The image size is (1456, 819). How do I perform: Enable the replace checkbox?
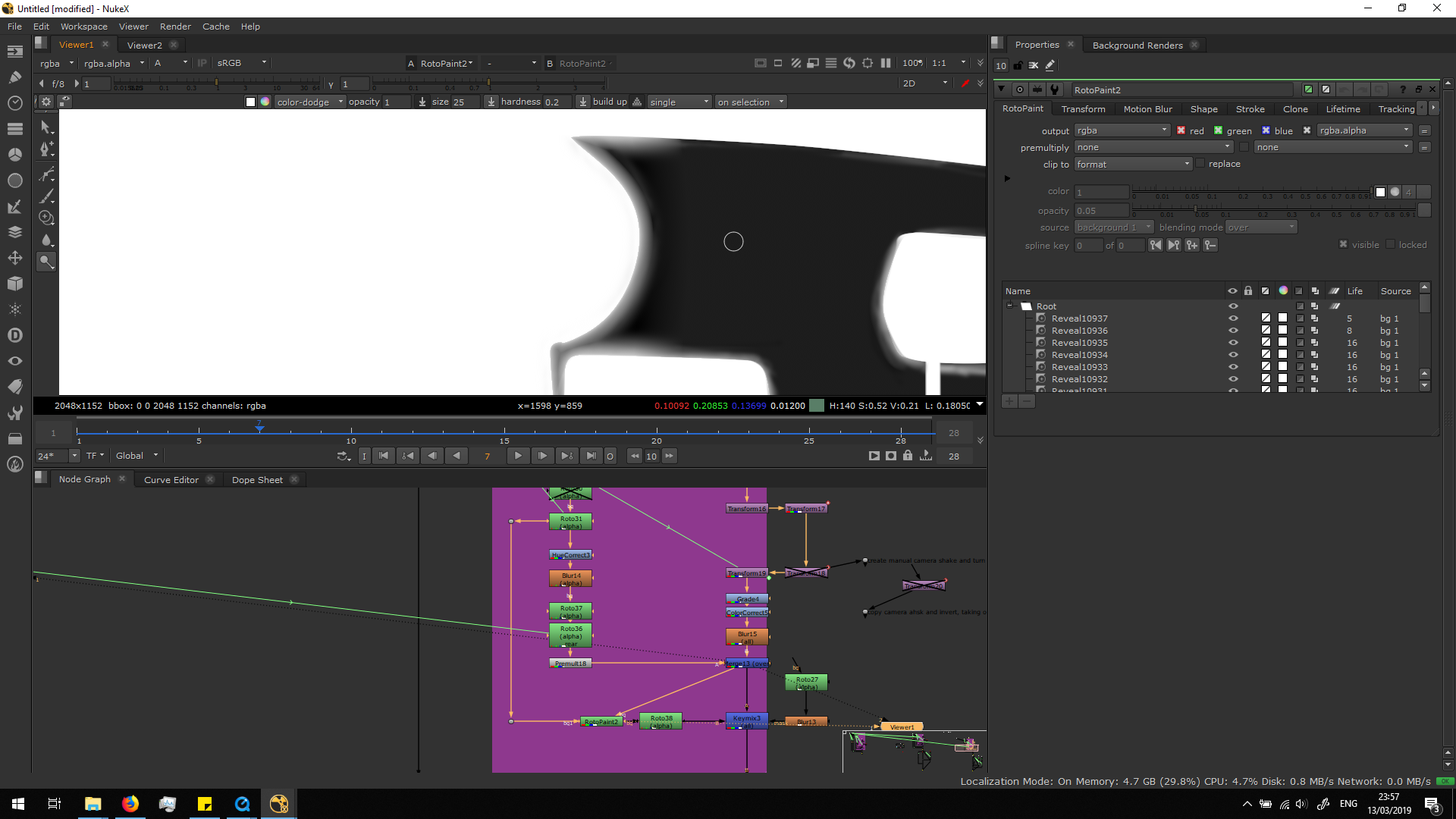[1200, 164]
